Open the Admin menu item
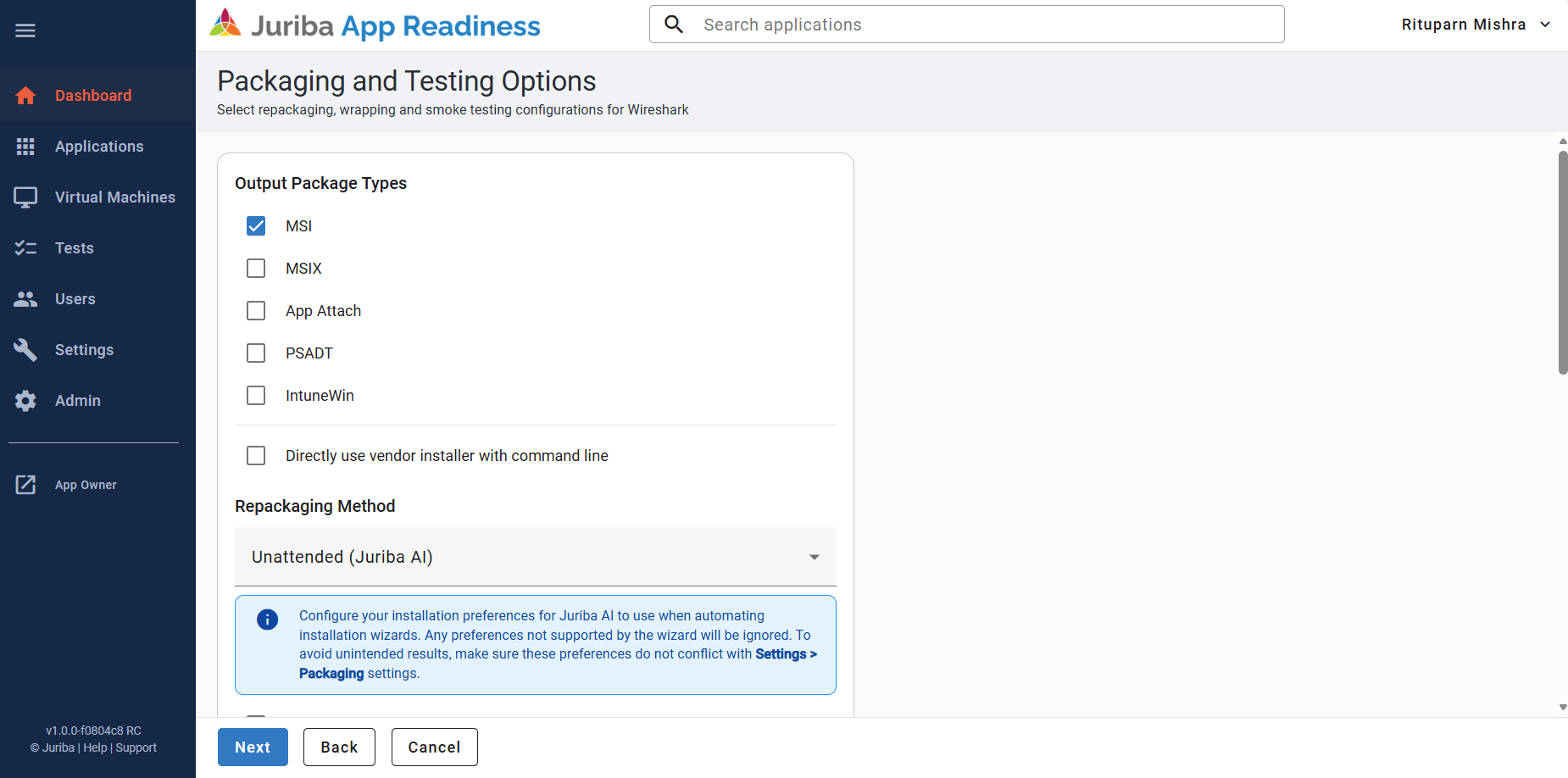Image resolution: width=1568 pixels, height=778 pixels. (97, 401)
